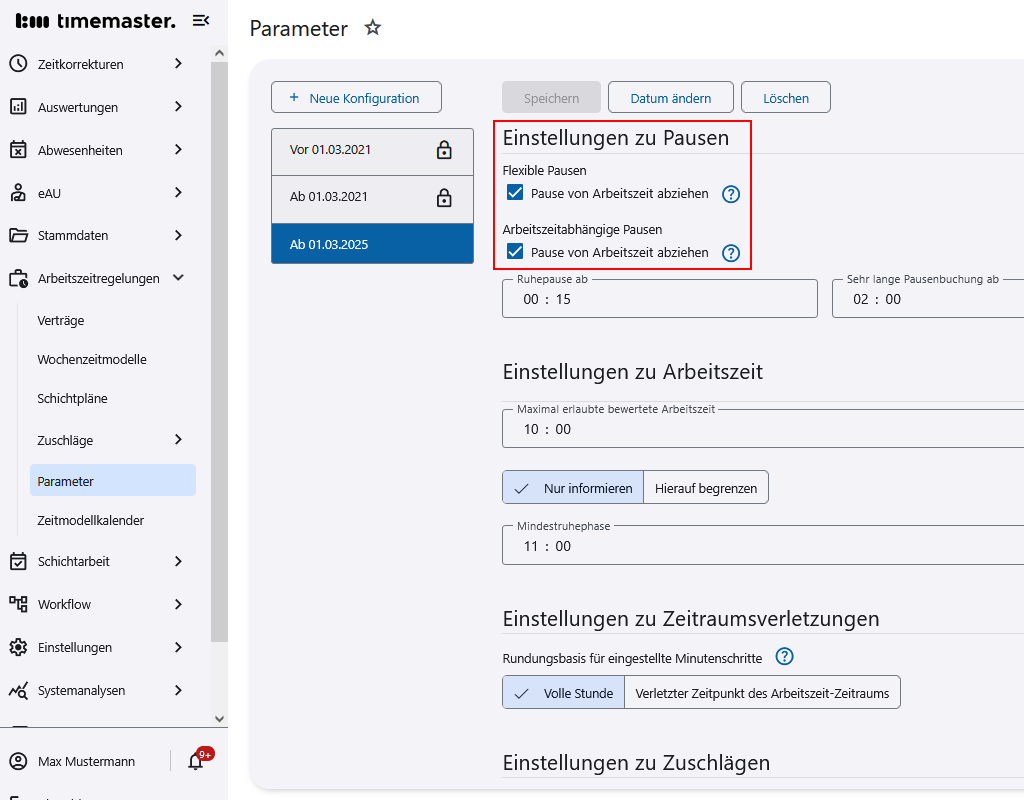Screen dimensions: 1024x800
Task: Select the Hierauf begrenzen option
Action: tap(705, 488)
